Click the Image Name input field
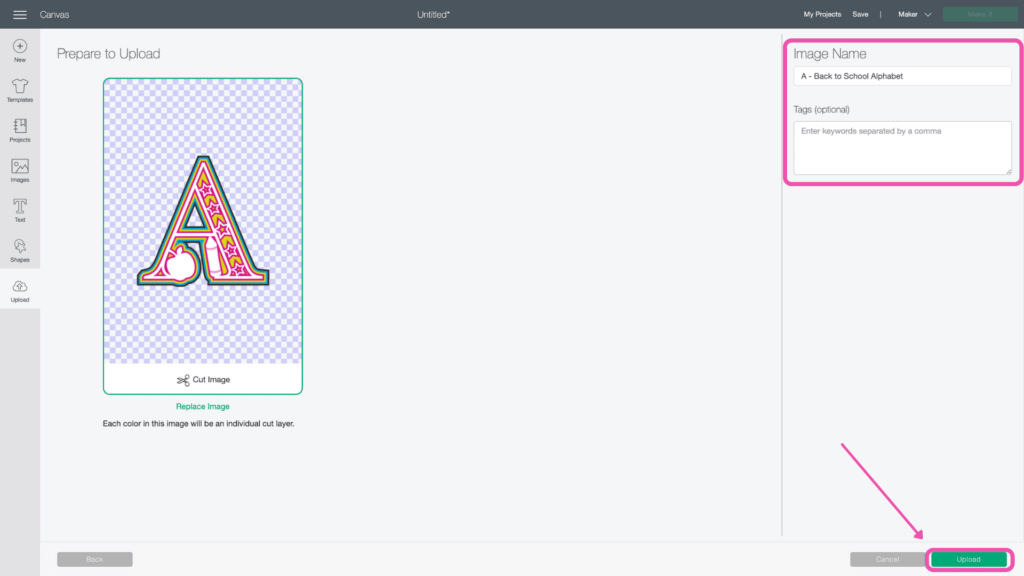 pos(902,76)
